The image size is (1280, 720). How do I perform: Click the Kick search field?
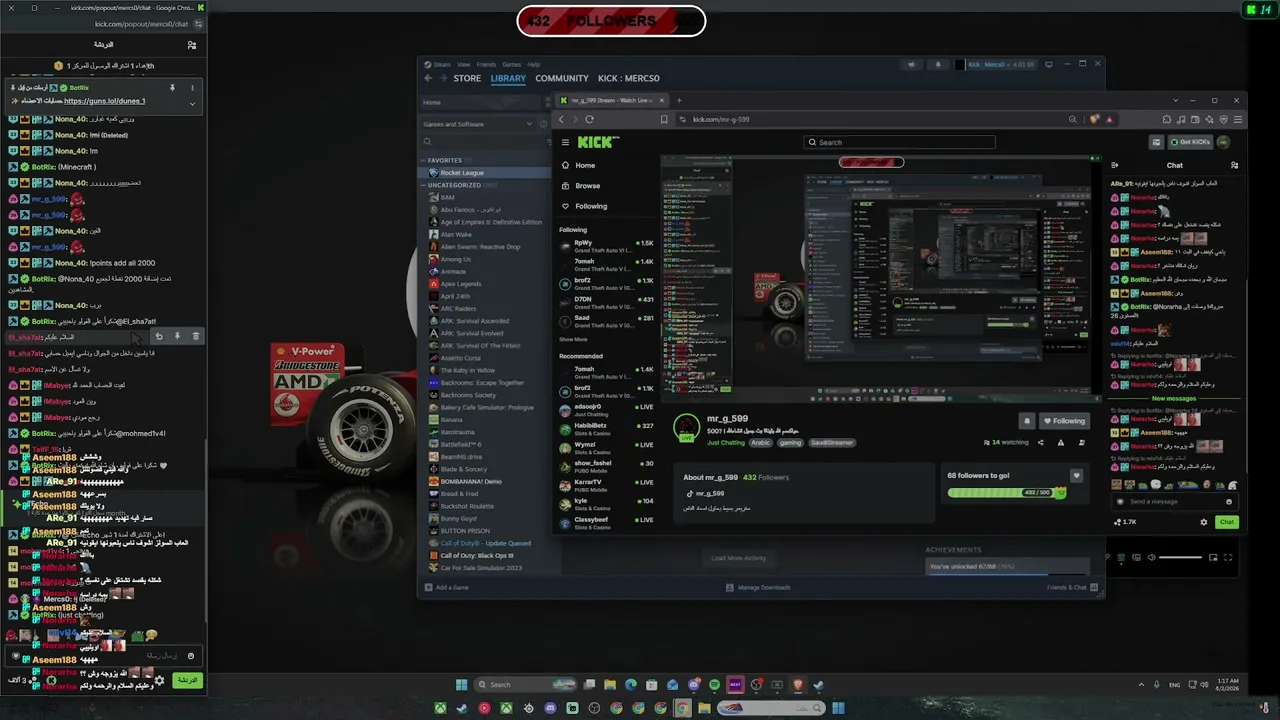point(901,142)
